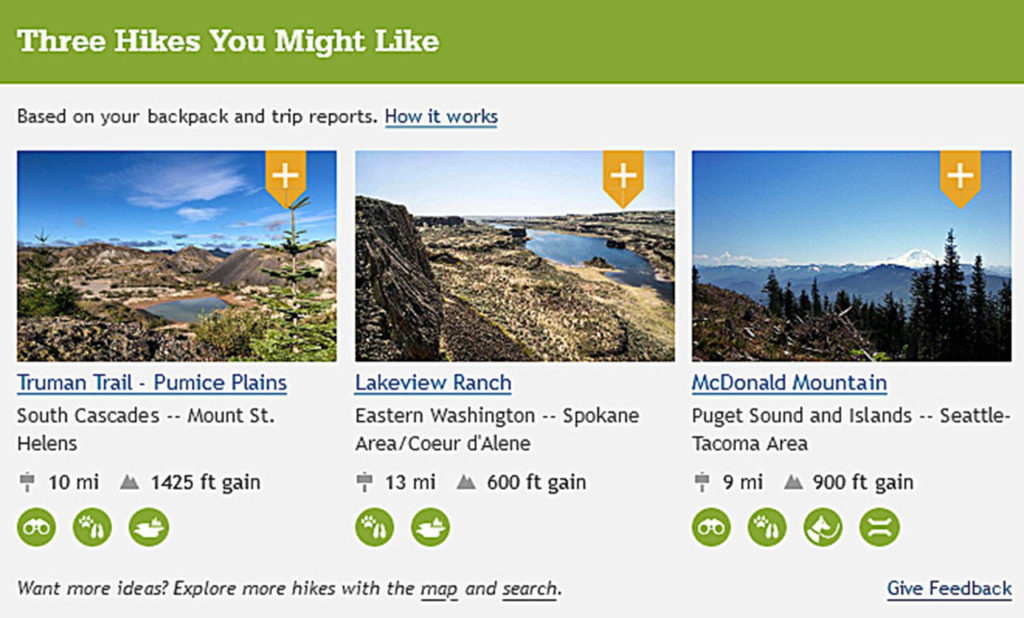Follow the "search" link for more hikes
The height and width of the screenshot is (618, 1024).
click(529, 588)
